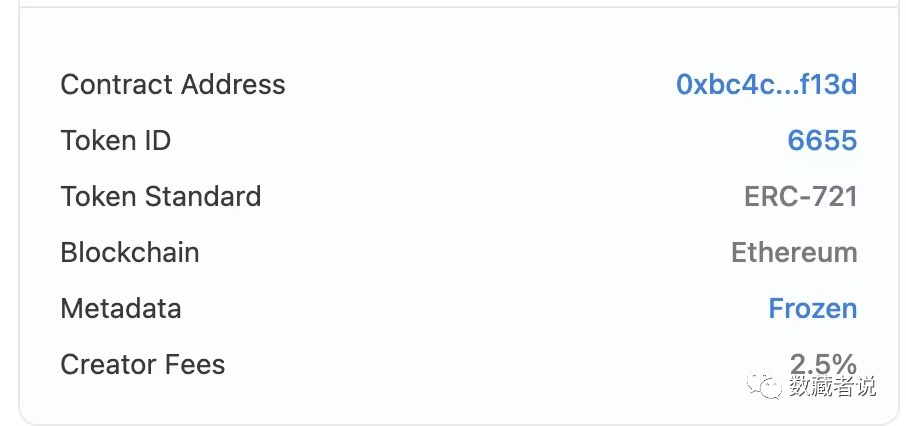Click the Blockchain label
906x426 pixels.
[130, 253]
